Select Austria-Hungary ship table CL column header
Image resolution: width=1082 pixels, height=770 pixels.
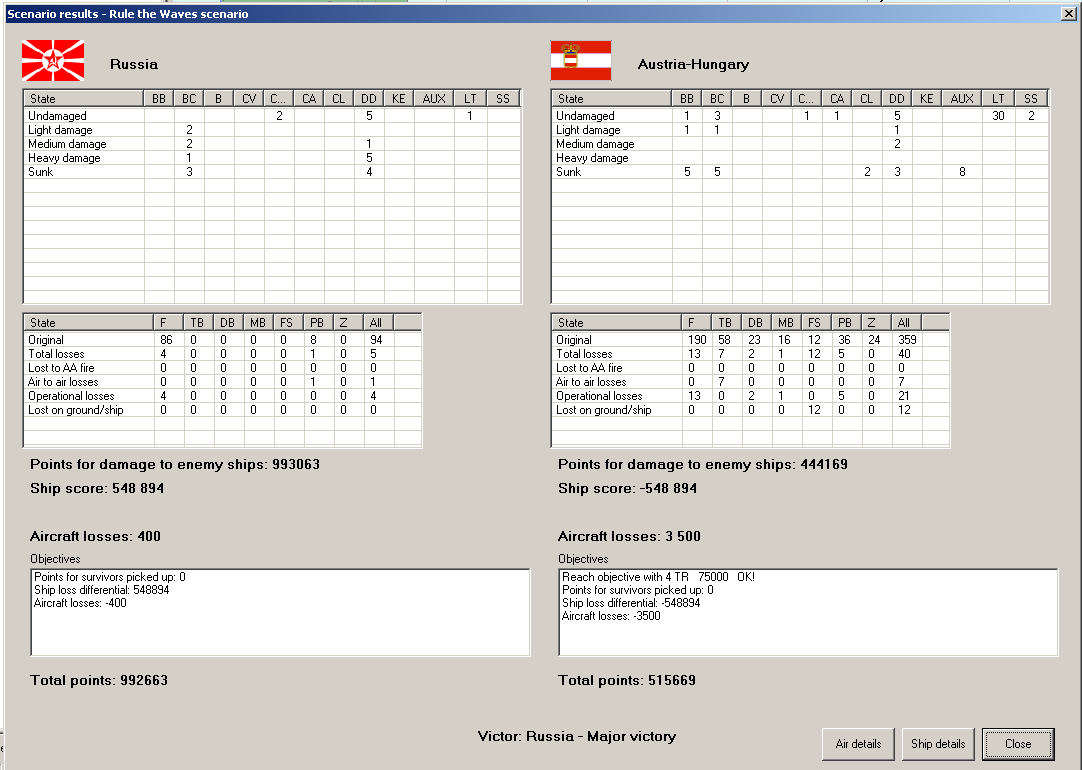[867, 99]
